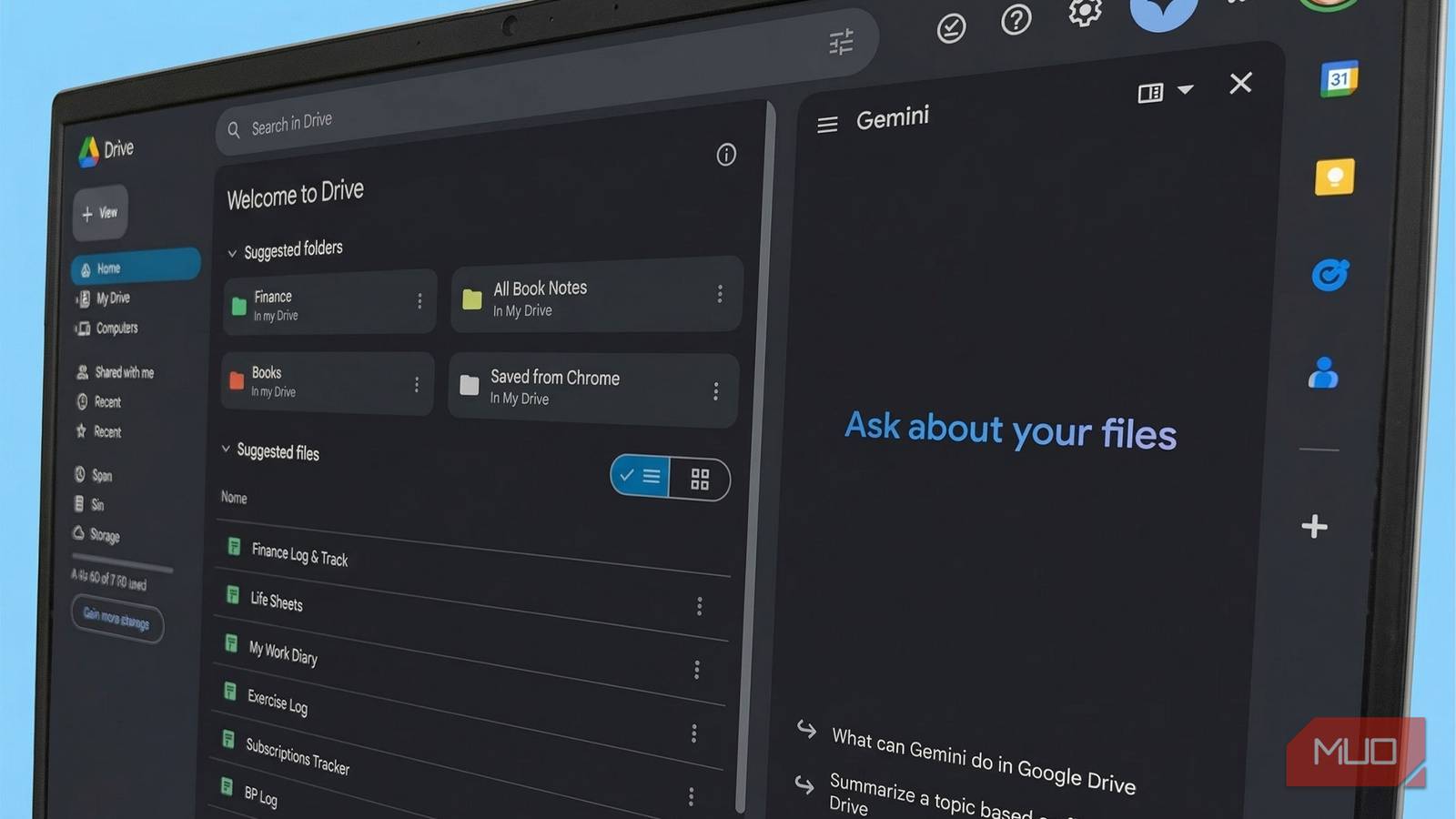Click the Sheets icon beside BP Log

pyautogui.click(x=227, y=787)
